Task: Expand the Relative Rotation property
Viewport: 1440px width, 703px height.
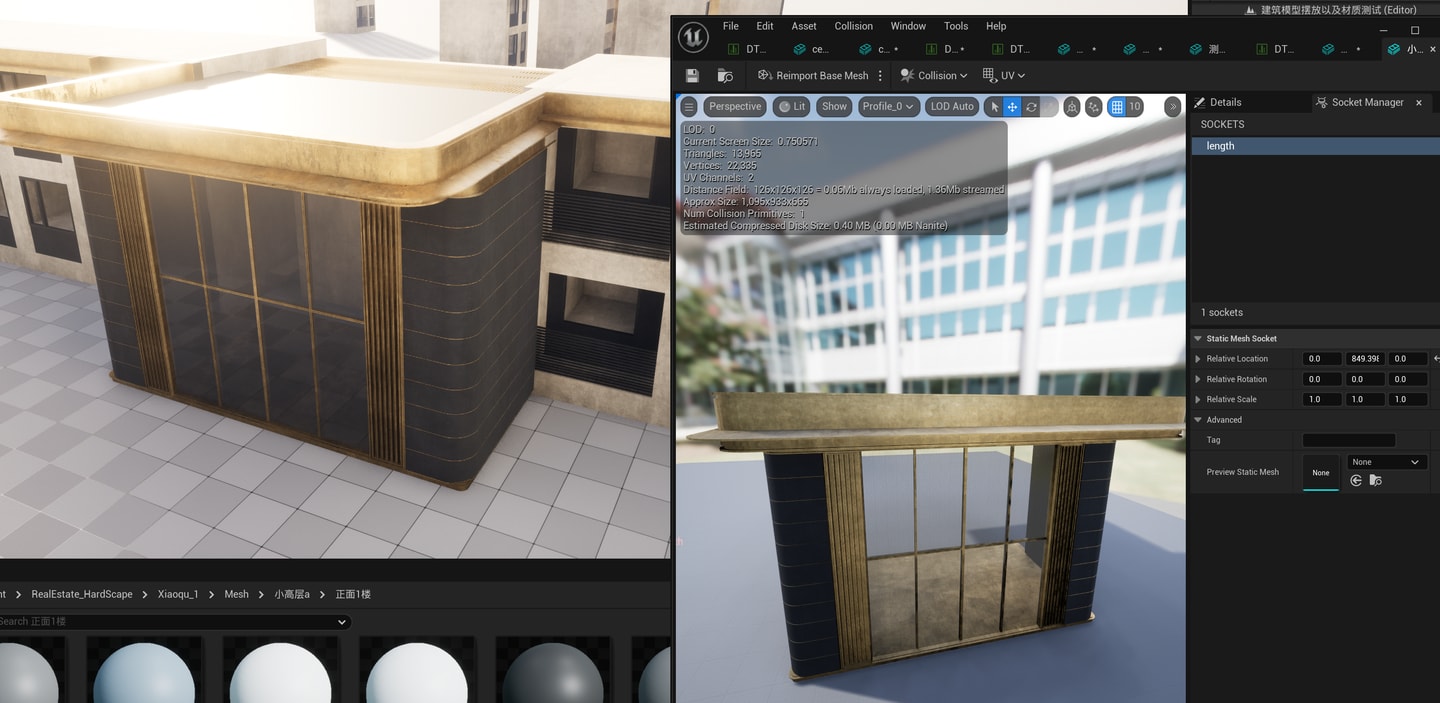Action: [x=1198, y=379]
